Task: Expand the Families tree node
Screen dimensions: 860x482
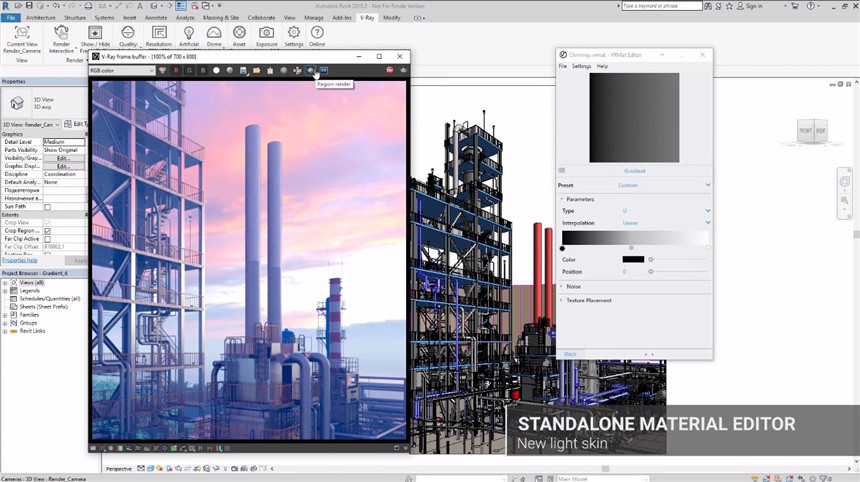Action: [x=6, y=315]
